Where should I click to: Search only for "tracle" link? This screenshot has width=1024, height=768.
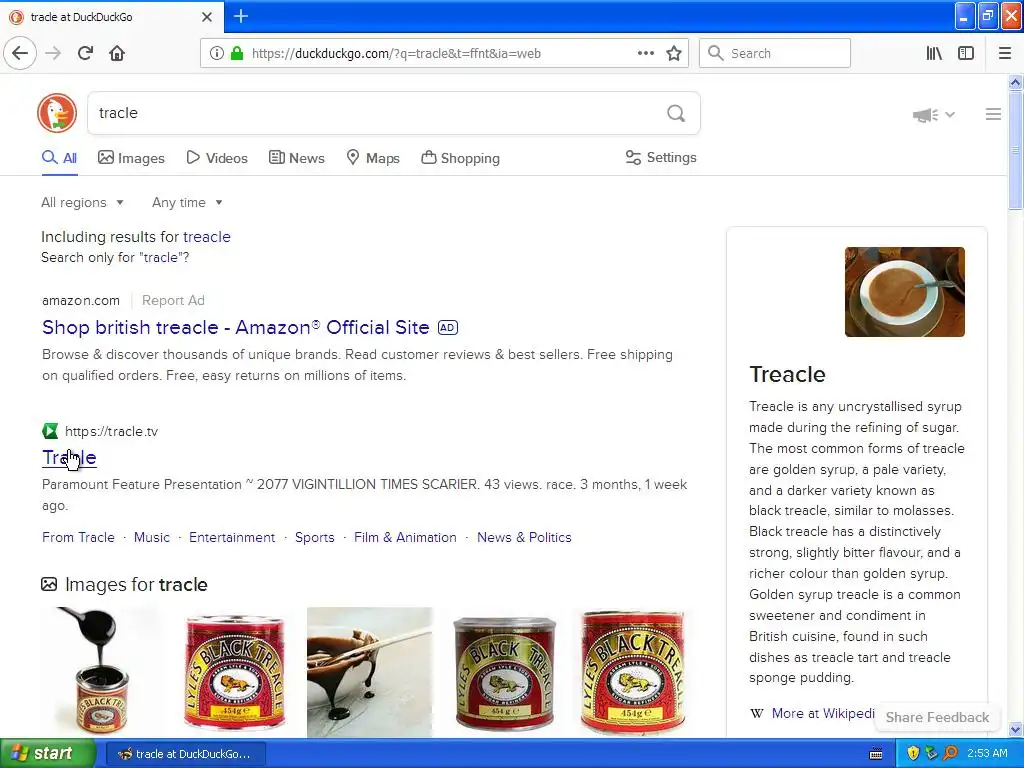tap(115, 257)
